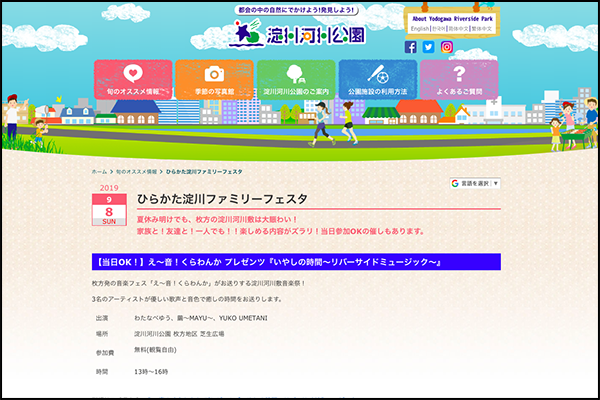Switch language to English
Viewport: 600px width, 400px height.
click(x=419, y=29)
